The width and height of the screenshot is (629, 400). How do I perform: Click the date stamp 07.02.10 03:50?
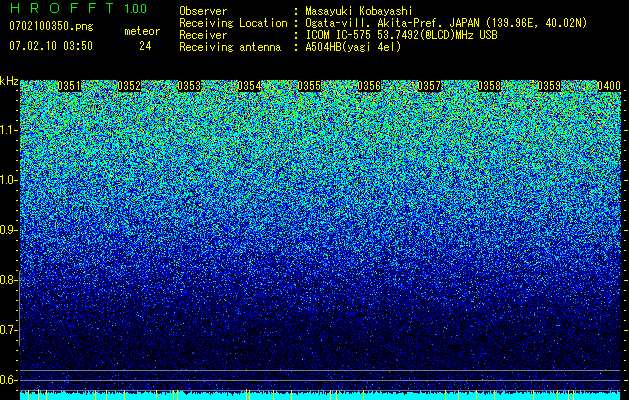51,46
